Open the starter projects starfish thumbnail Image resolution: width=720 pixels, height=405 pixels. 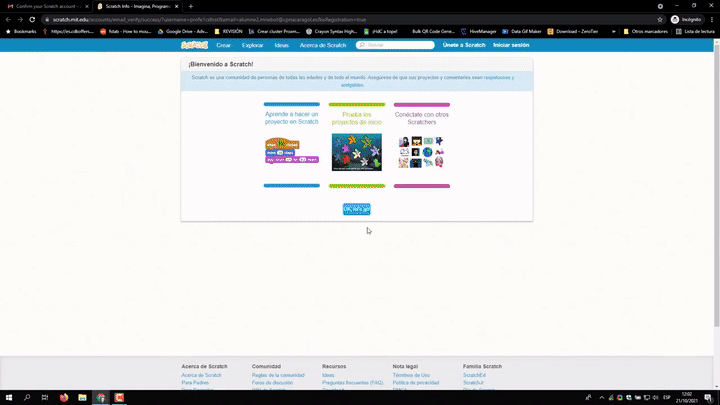356,152
